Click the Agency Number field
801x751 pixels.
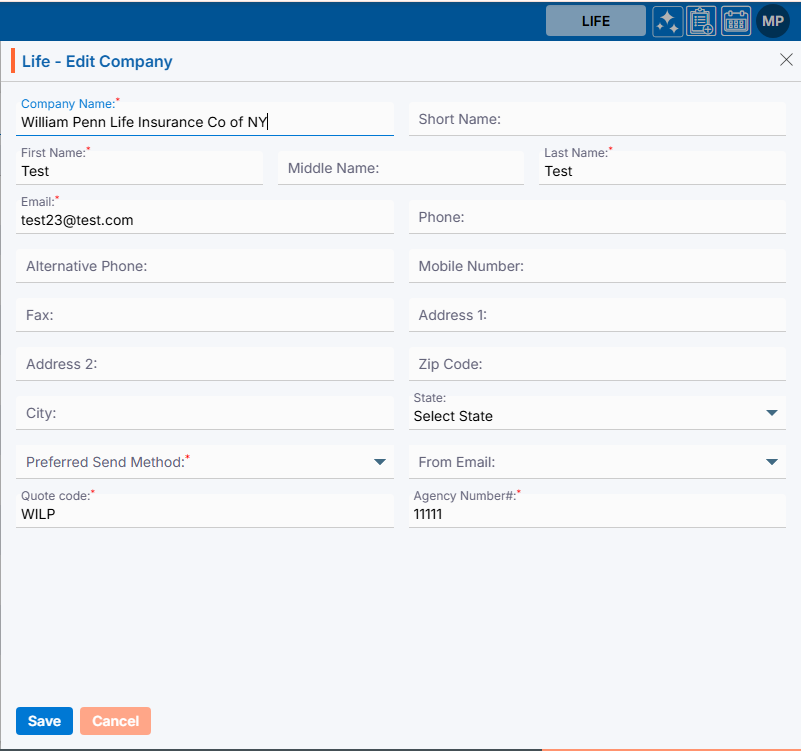(x=597, y=515)
